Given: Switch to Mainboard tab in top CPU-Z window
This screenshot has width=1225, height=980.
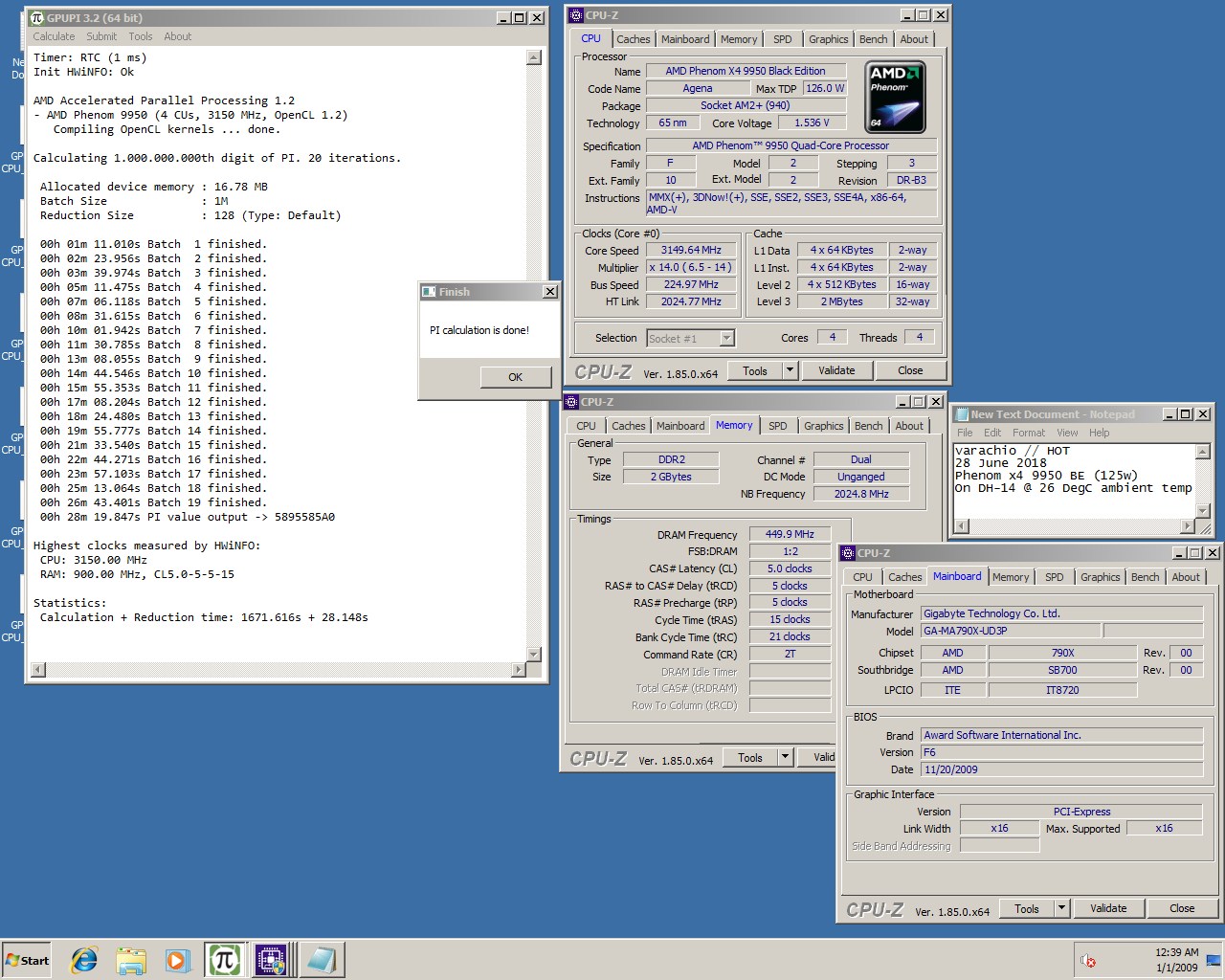Looking at the screenshot, I should [x=685, y=39].
